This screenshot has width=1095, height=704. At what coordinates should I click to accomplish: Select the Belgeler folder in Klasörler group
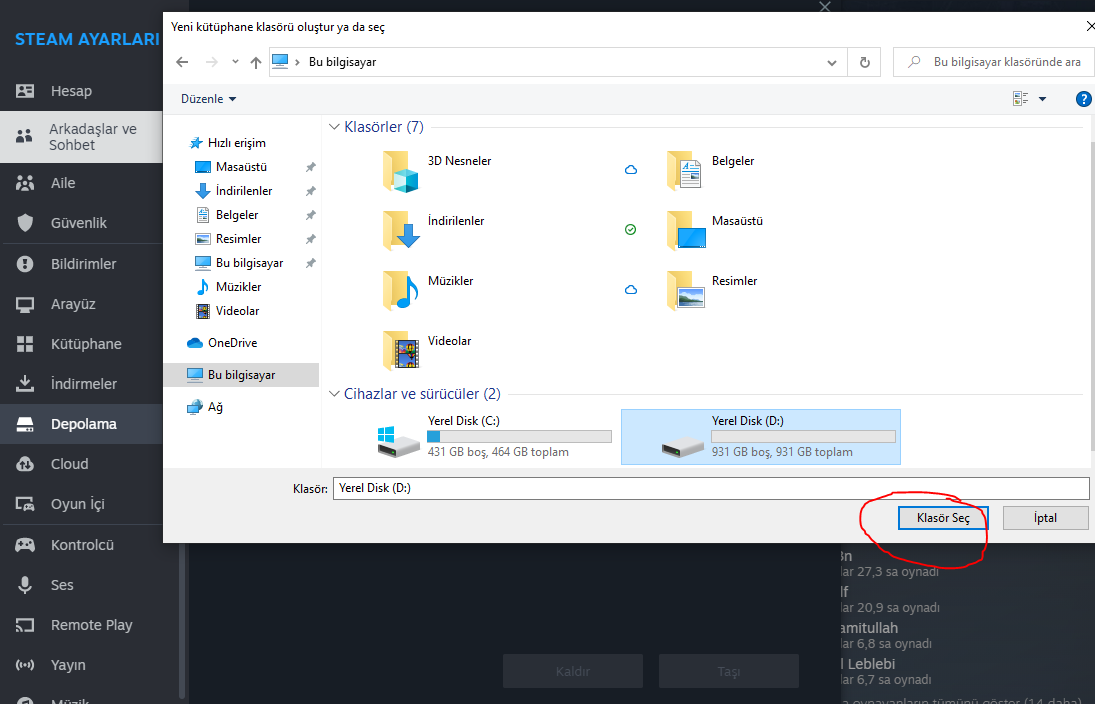coord(711,172)
